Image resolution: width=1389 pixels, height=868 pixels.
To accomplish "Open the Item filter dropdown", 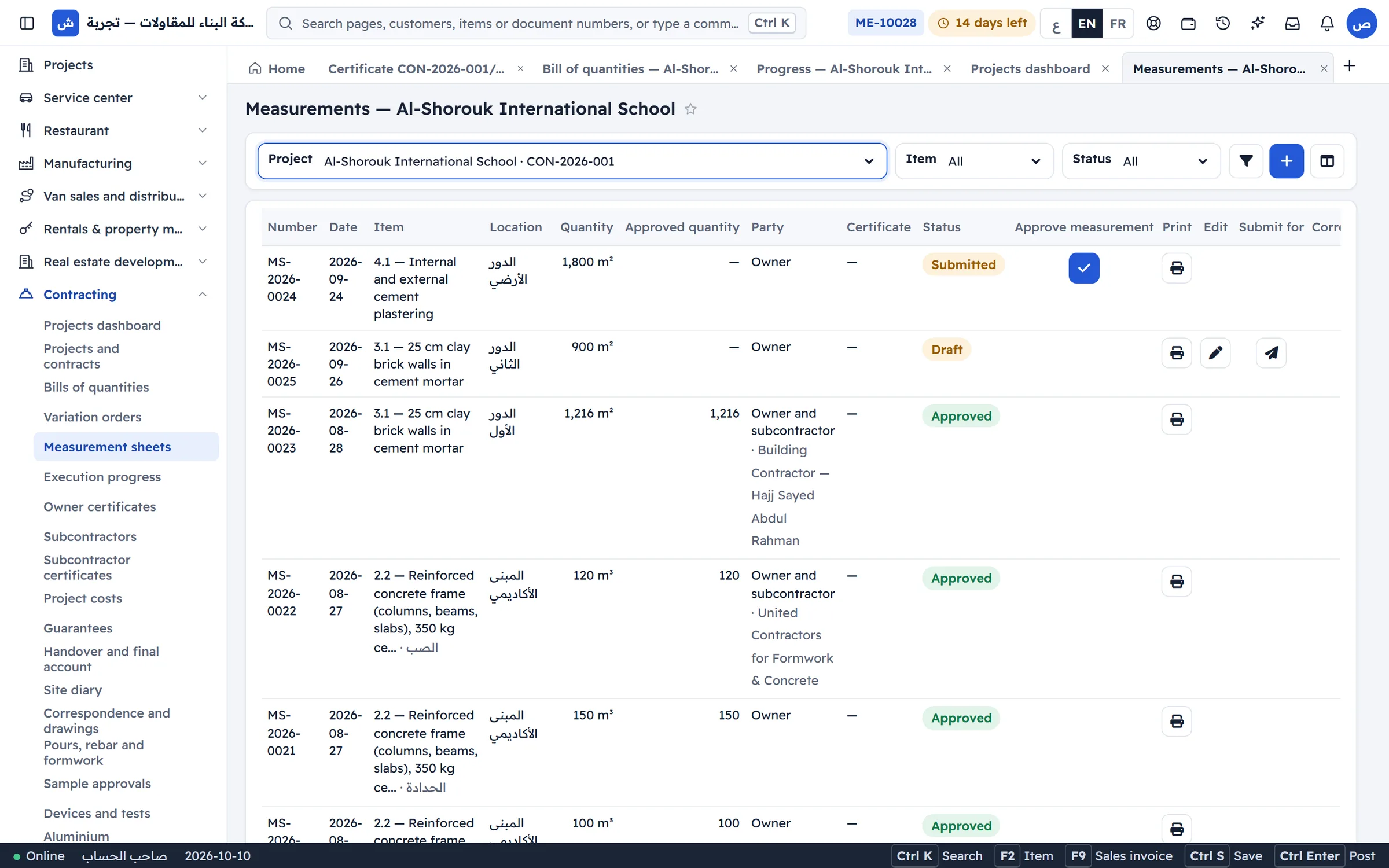I will [973, 161].
